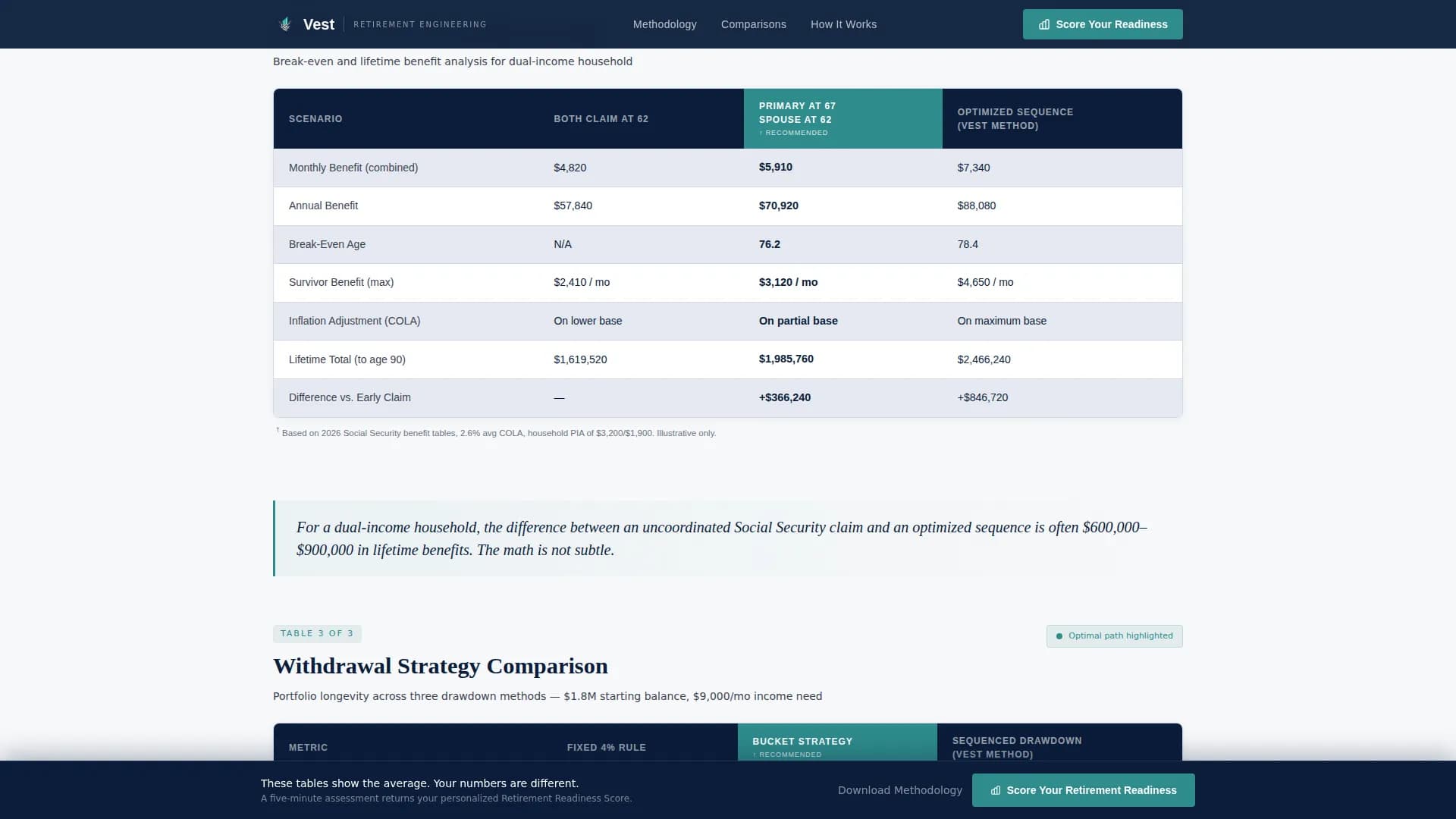Select the Optimized Sequence Vest Method column header
Viewport: 1456px width, 819px height.
1061,118
